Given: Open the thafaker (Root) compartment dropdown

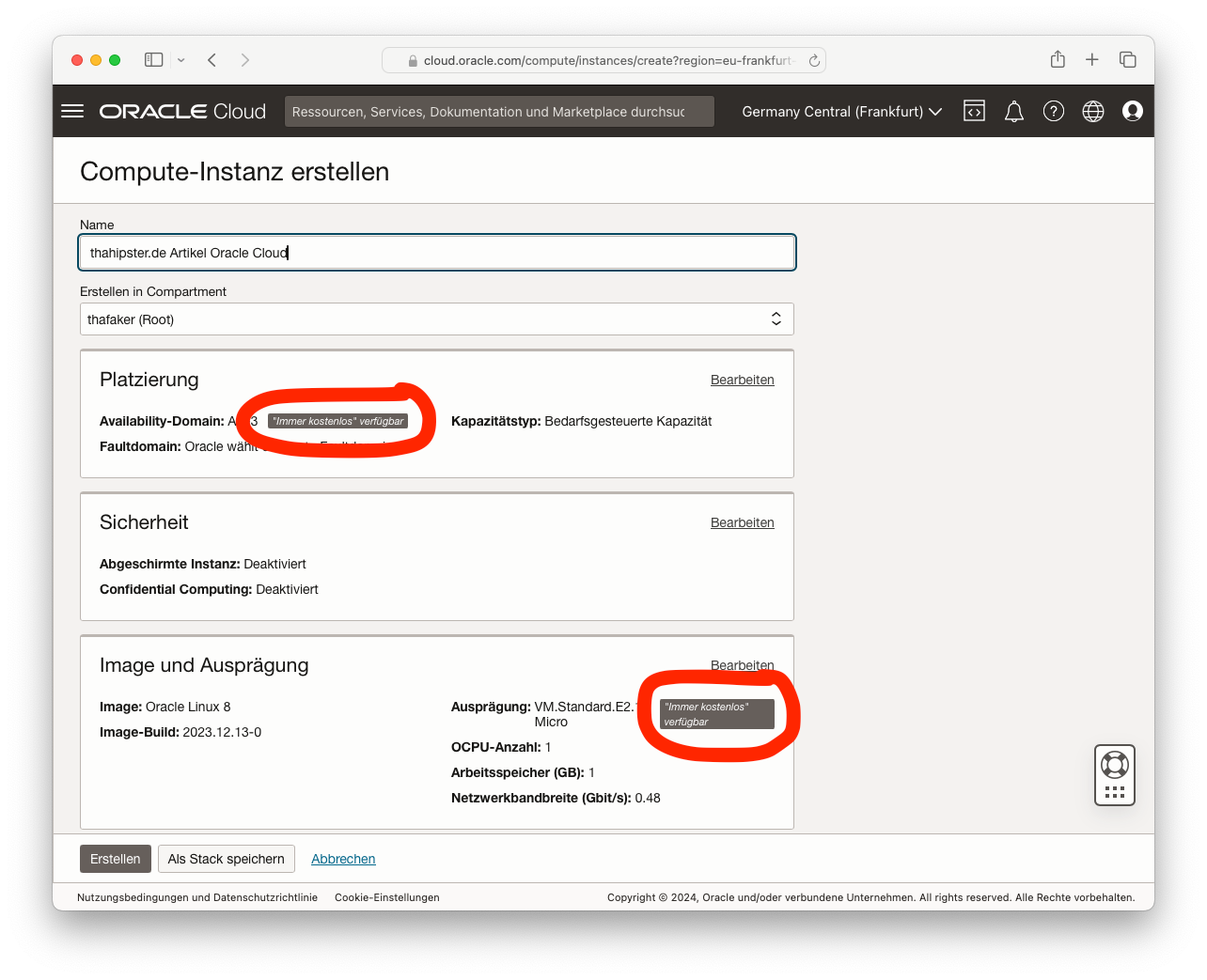Looking at the screenshot, I should click(436, 319).
